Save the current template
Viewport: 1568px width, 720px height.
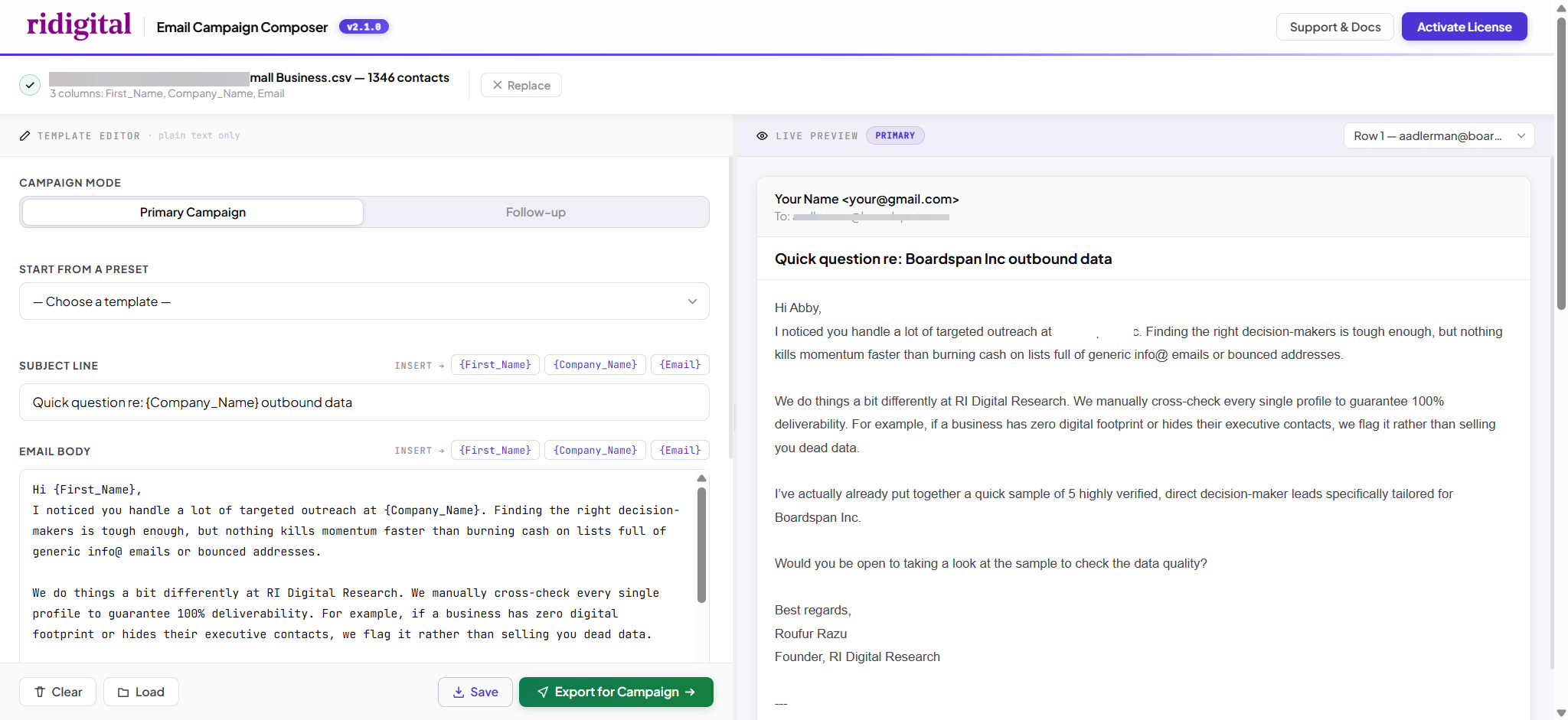475,692
